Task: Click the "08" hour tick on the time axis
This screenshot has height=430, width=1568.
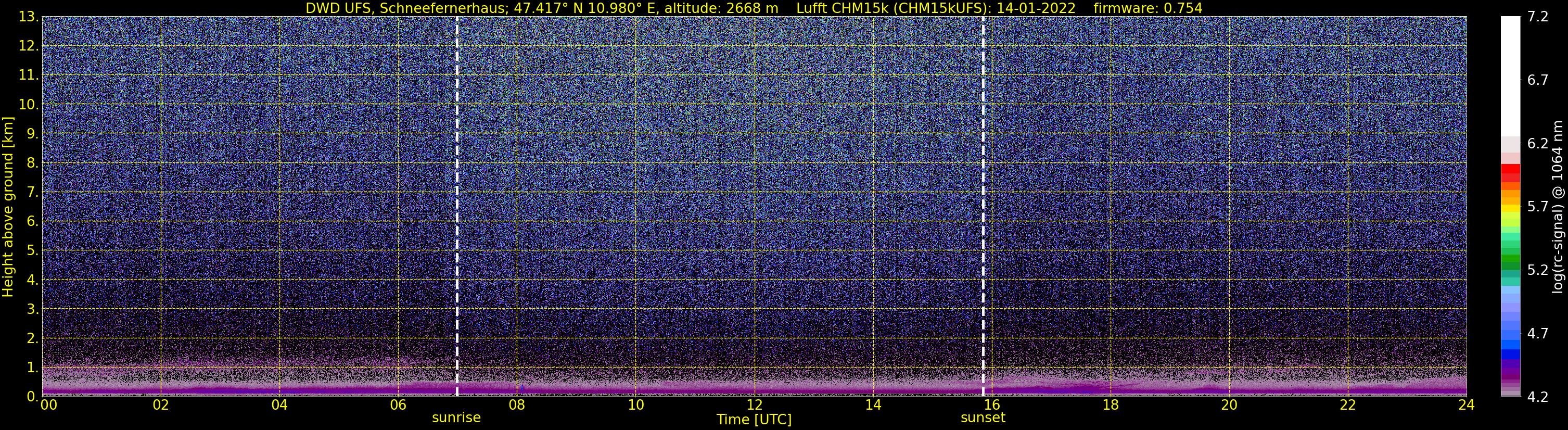Action: (x=517, y=406)
